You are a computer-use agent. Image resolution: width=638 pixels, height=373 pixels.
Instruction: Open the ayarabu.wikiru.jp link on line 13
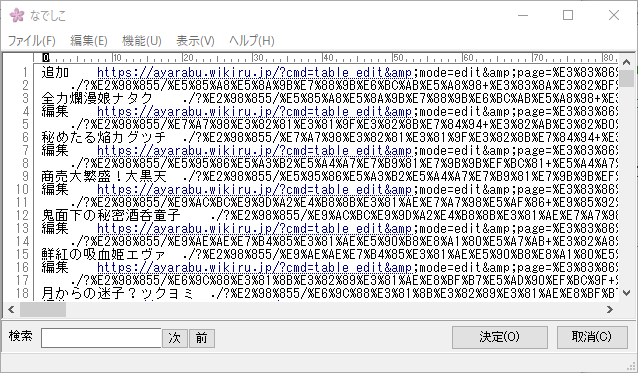point(255,229)
